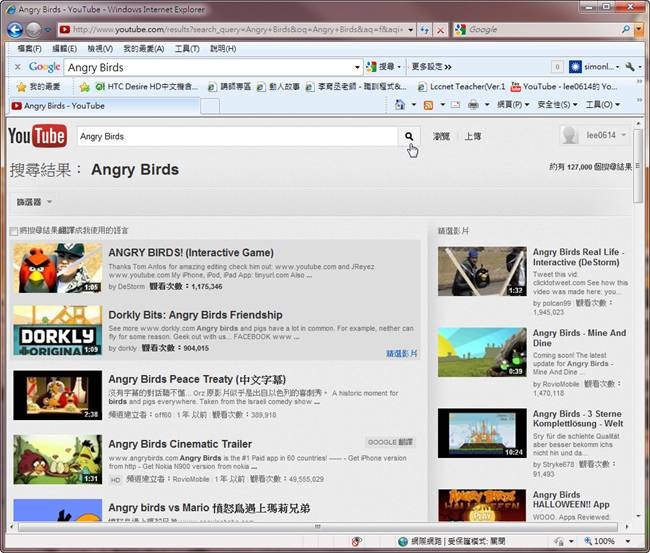
Task: Open Angry Birds Cinematic Trailer link
Action: (x=180, y=444)
